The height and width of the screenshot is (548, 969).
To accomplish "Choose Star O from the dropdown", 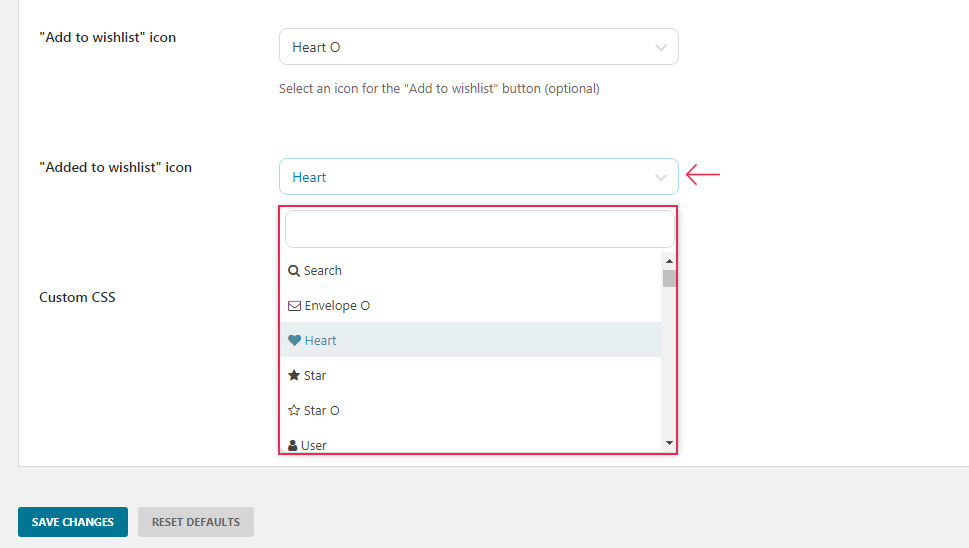I will 322,411.
